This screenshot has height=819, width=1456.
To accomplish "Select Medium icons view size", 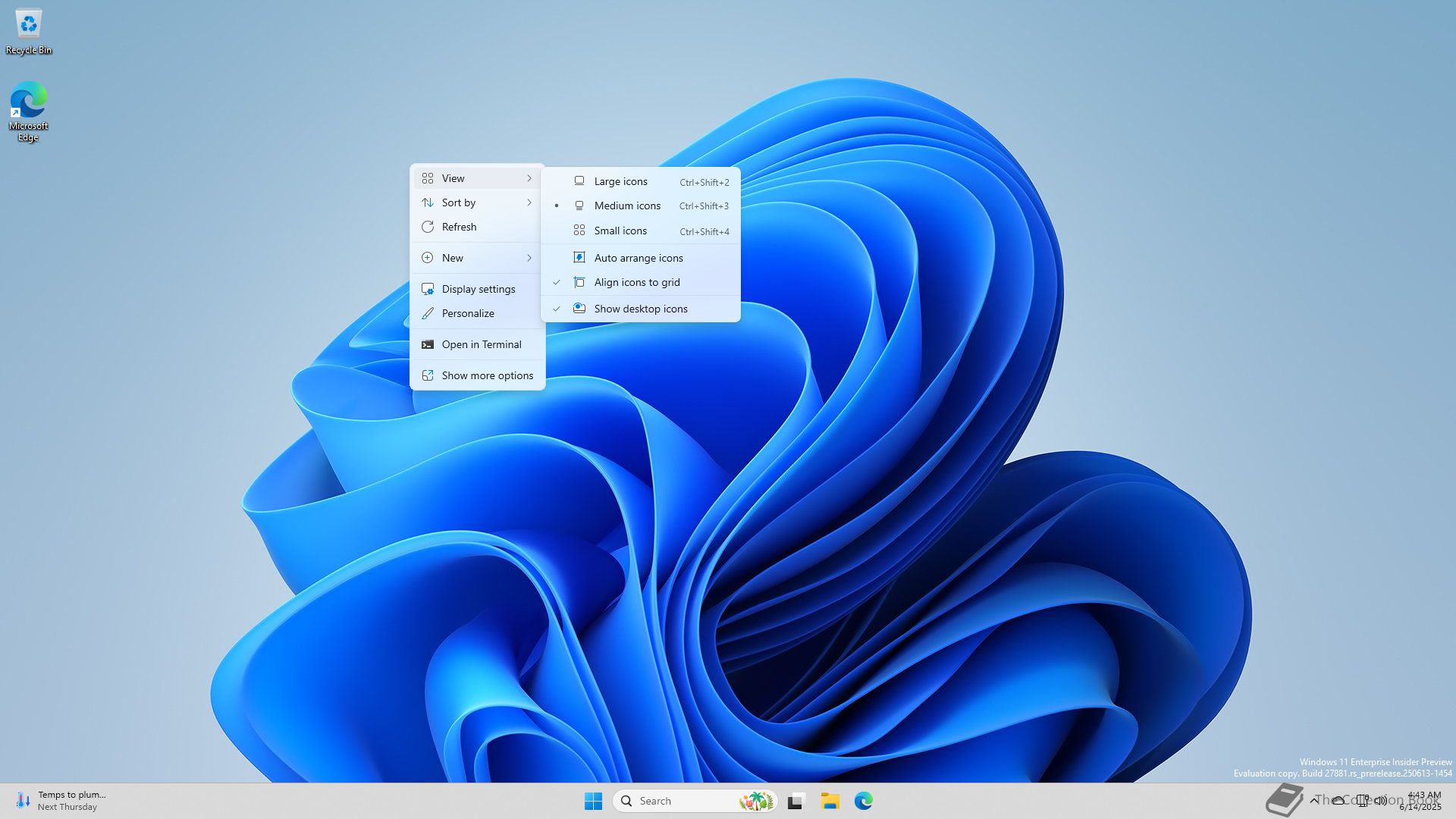I will point(627,206).
